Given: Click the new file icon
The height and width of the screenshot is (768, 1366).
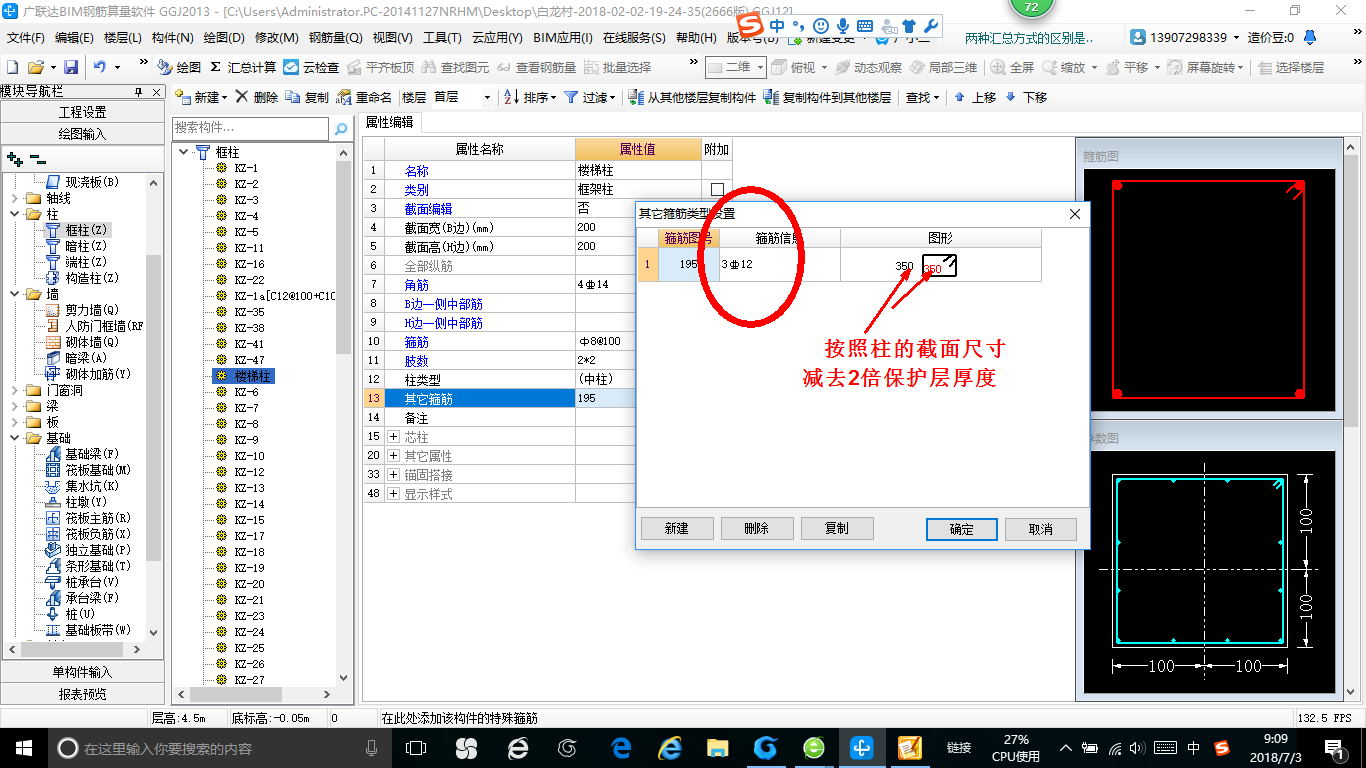Looking at the screenshot, I should coord(12,67).
